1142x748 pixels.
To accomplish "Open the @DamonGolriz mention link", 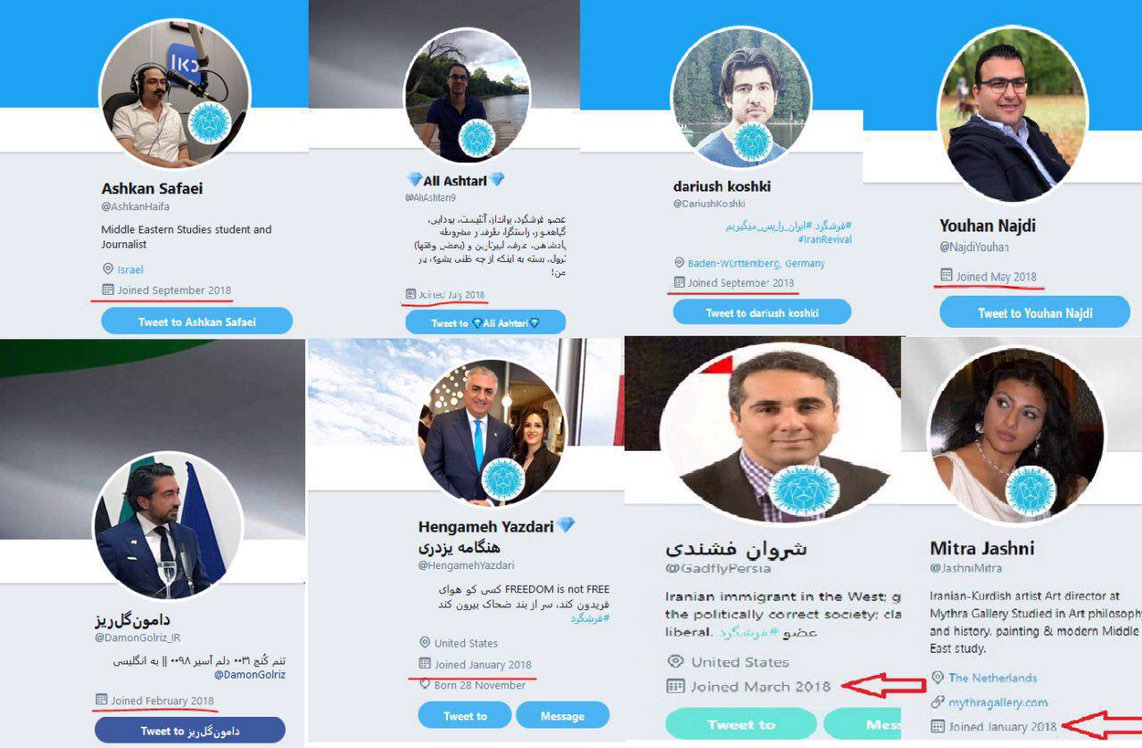I will click(x=250, y=674).
